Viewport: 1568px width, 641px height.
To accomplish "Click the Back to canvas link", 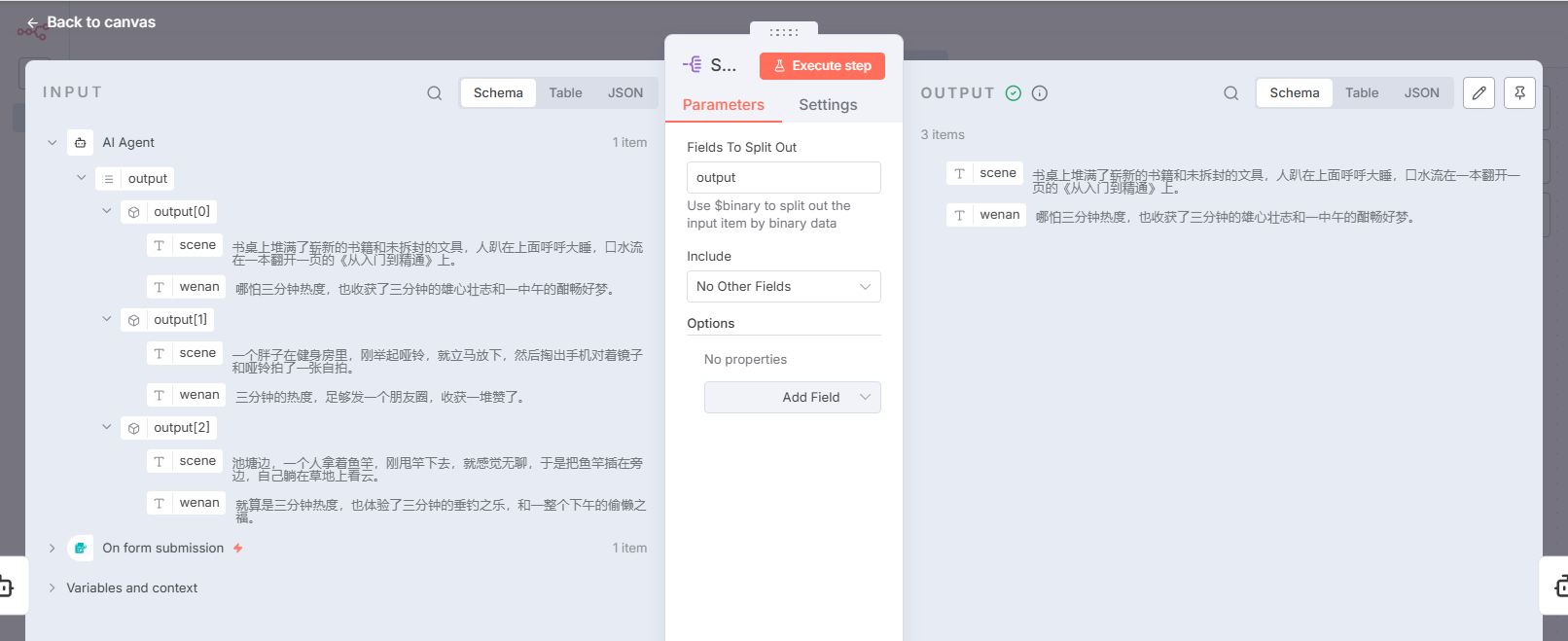I will 91,22.
